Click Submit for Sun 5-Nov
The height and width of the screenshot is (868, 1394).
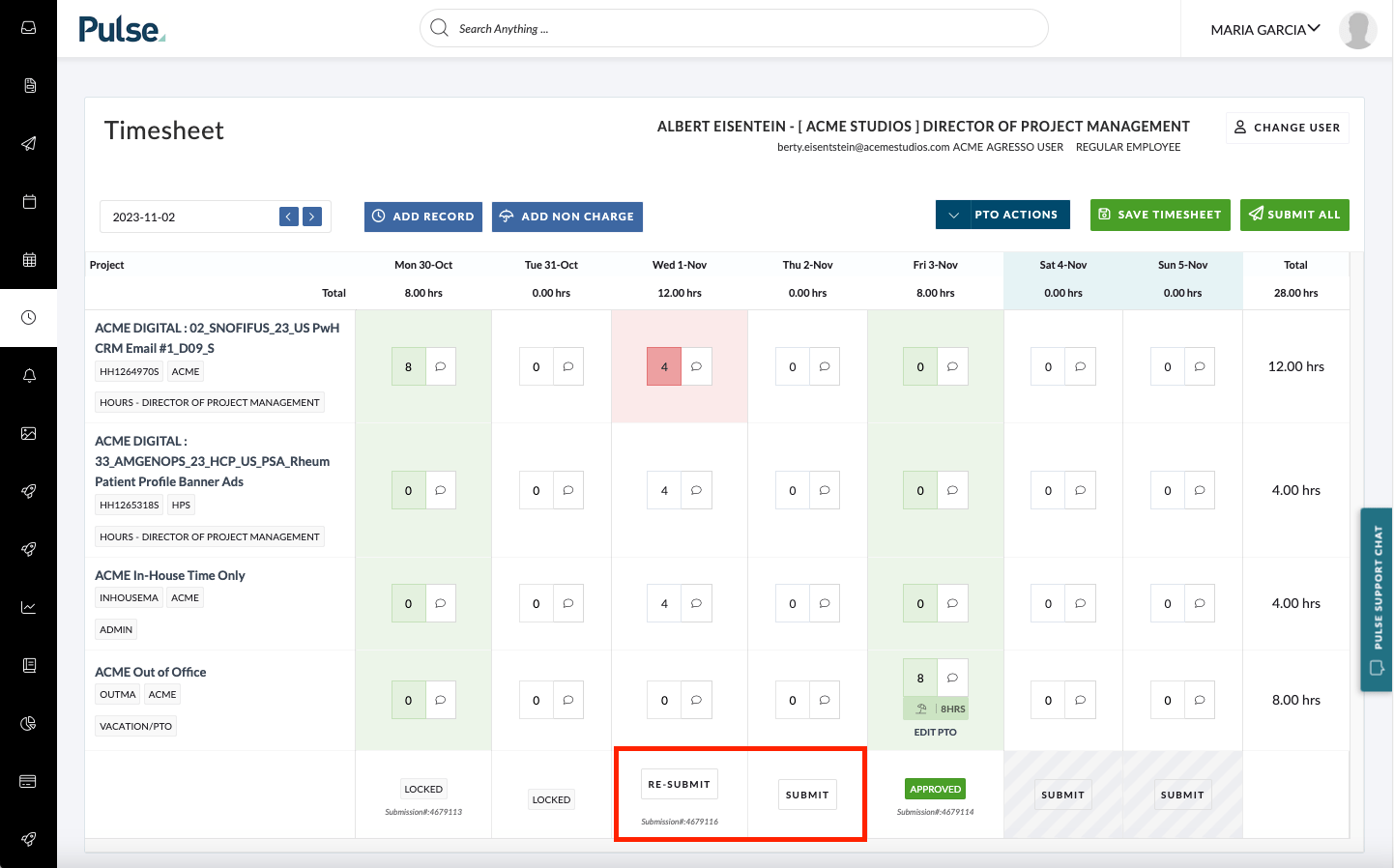point(1182,795)
